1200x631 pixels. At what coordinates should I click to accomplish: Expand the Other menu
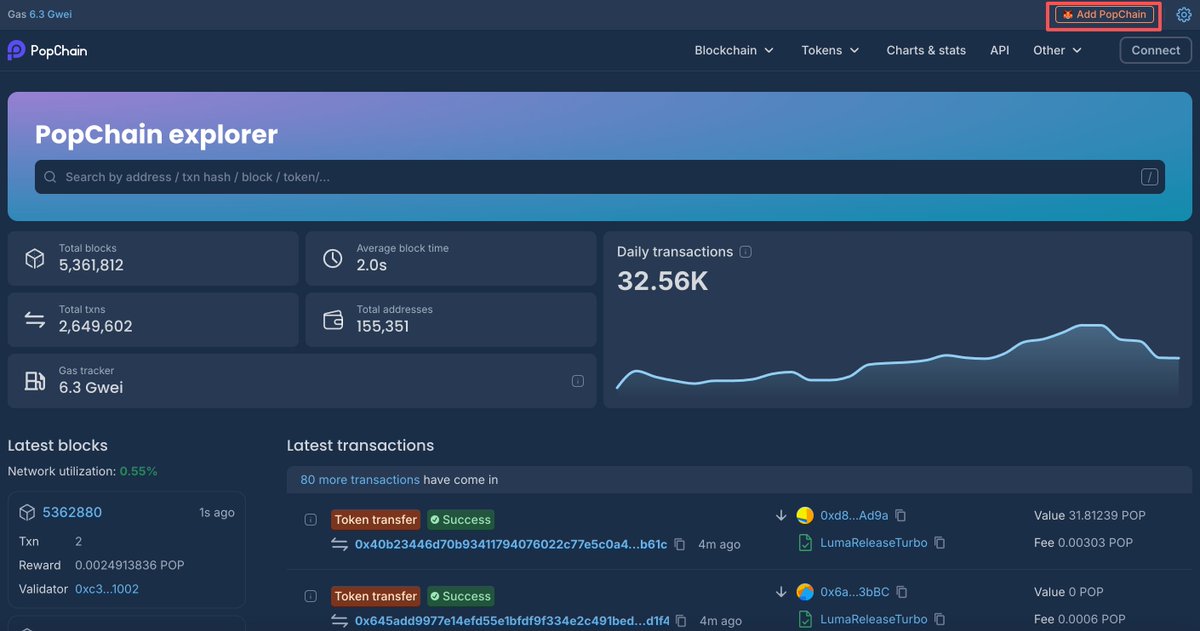pyautogui.click(x=1057, y=50)
